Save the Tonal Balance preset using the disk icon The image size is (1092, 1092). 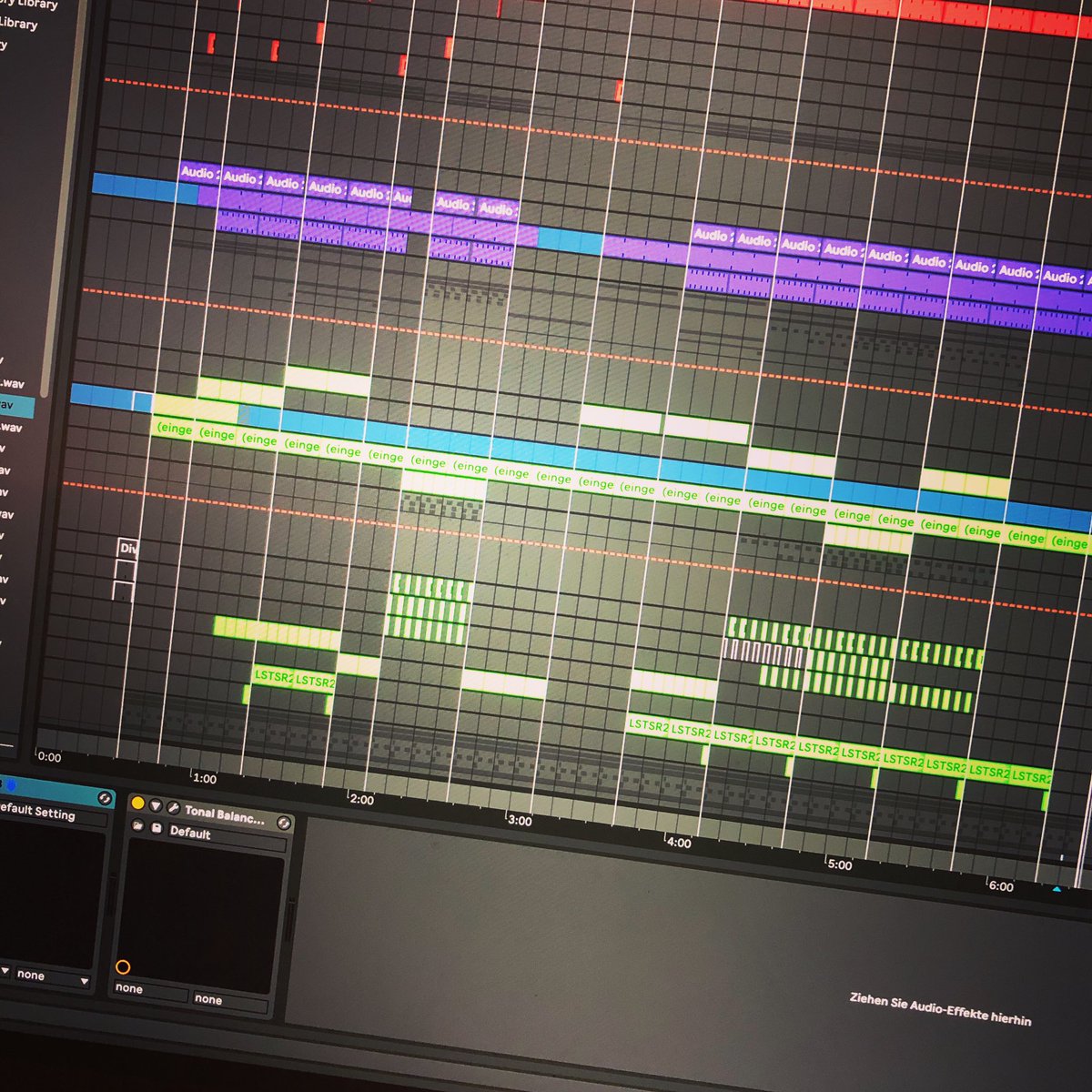pyautogui.click(x=157, y=827)
